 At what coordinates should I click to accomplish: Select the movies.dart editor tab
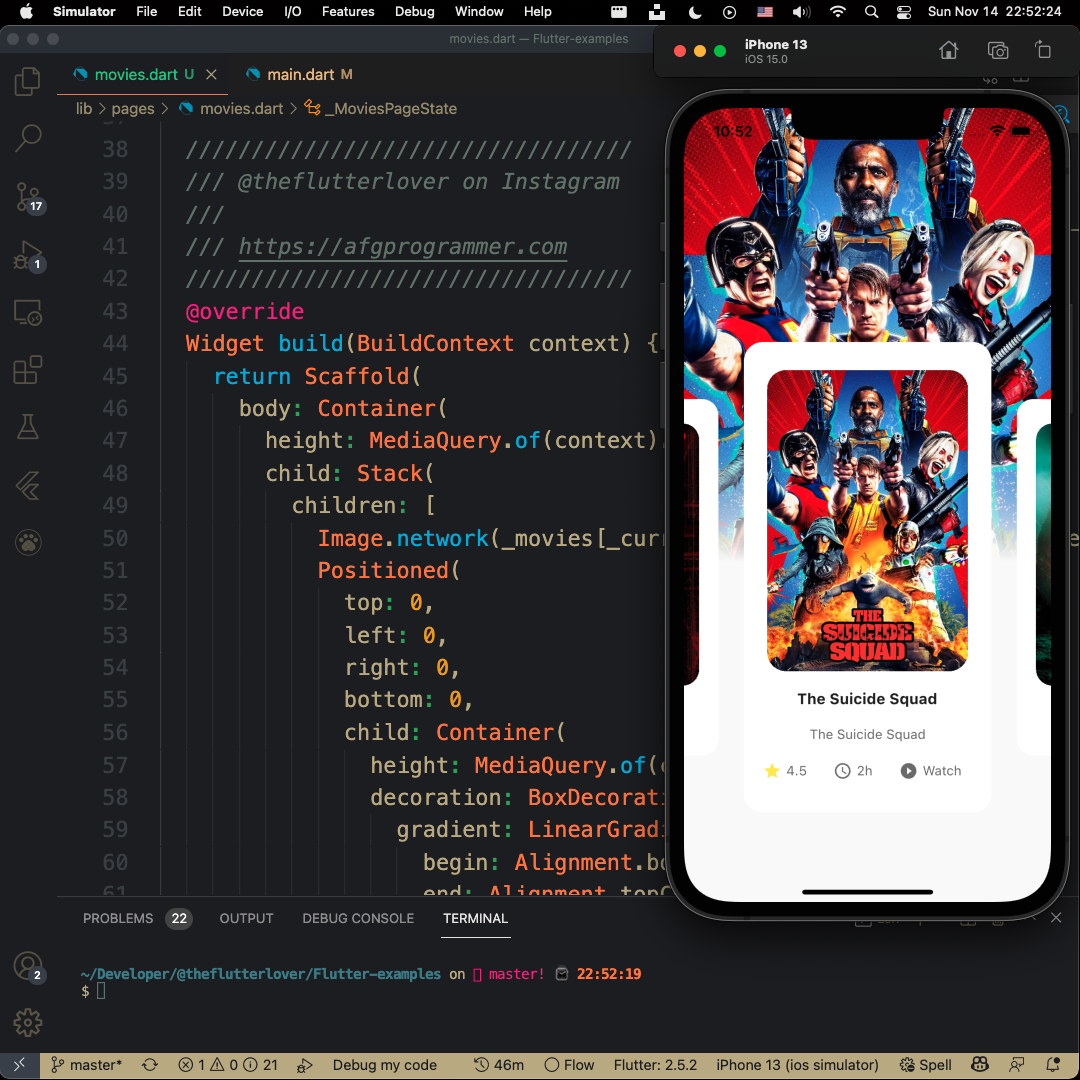[135, 74]
